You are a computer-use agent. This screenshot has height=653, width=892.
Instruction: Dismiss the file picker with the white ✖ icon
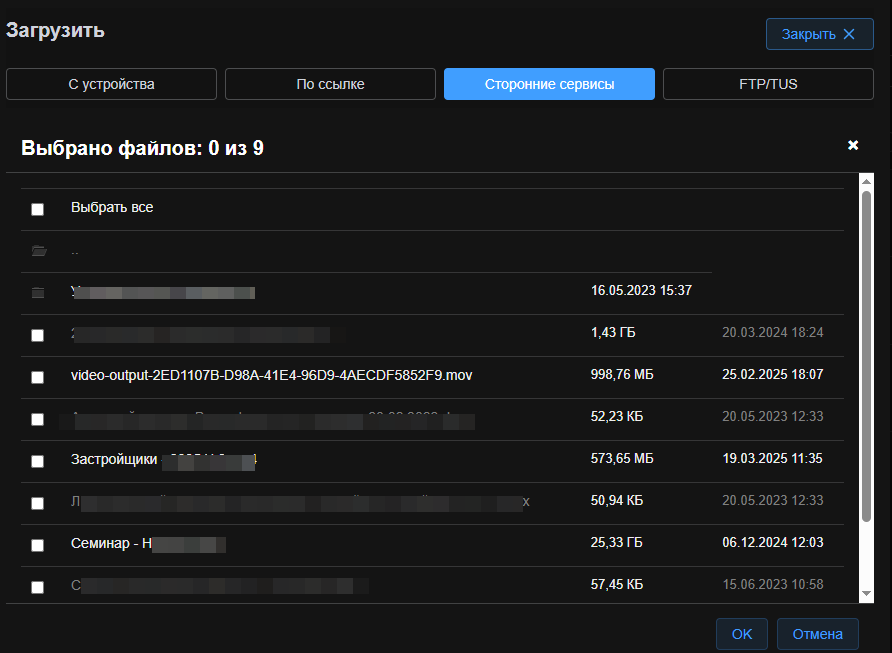pyautogui.click(x=853, y=146)
